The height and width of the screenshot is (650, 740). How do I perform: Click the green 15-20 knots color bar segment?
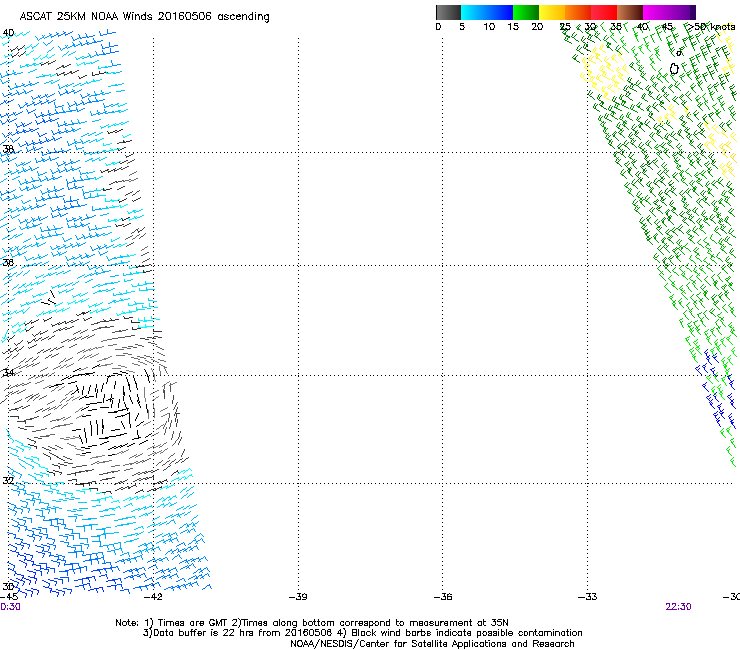[526, 12]
